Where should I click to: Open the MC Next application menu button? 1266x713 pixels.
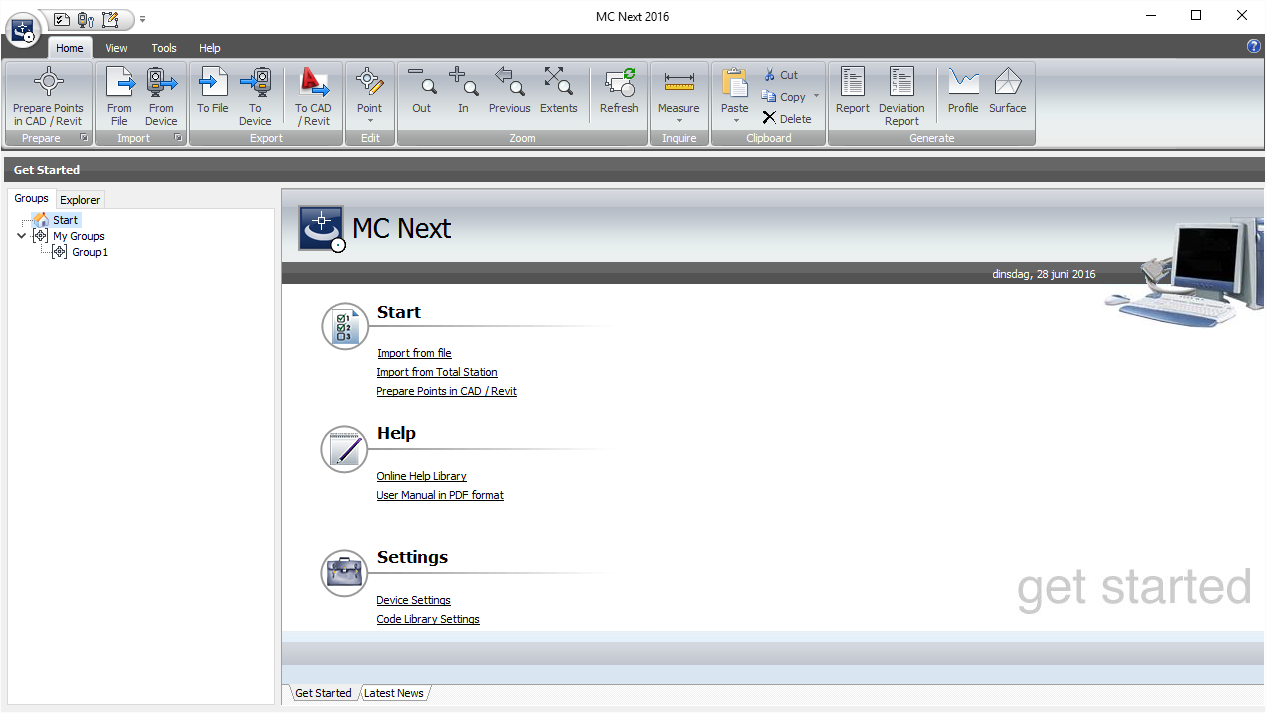22,29
